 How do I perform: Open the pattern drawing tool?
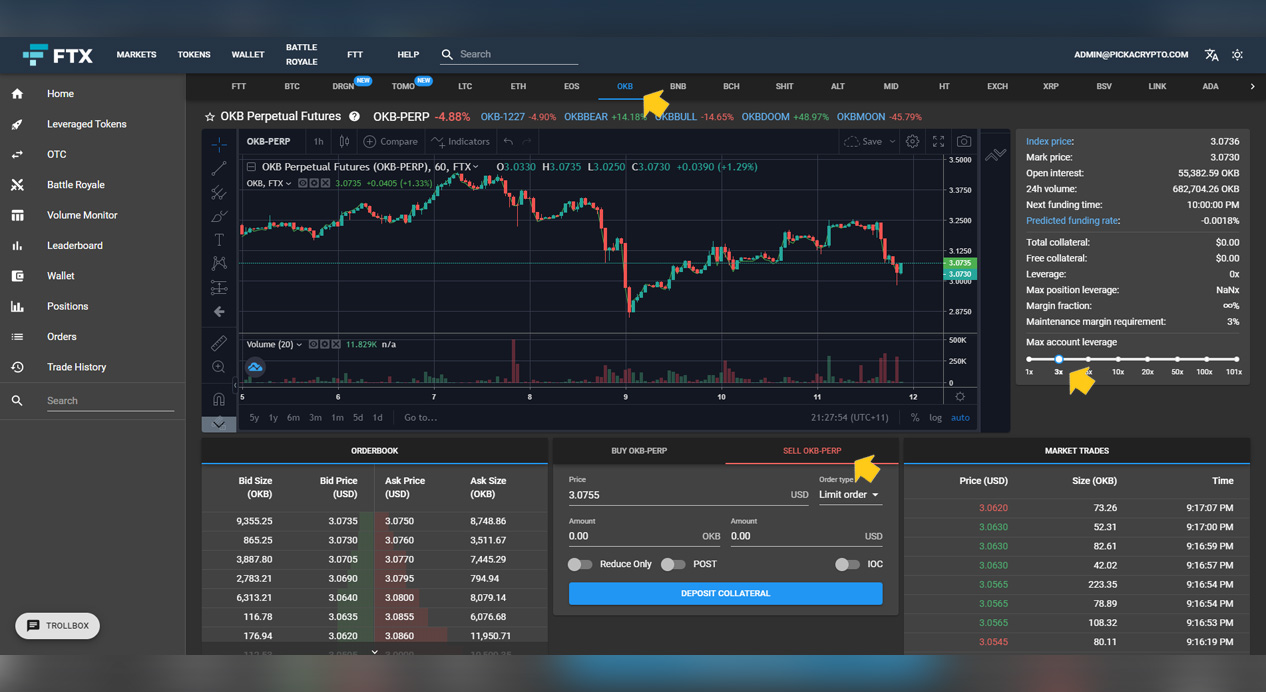pyautogui.click(x=219, y=264)
